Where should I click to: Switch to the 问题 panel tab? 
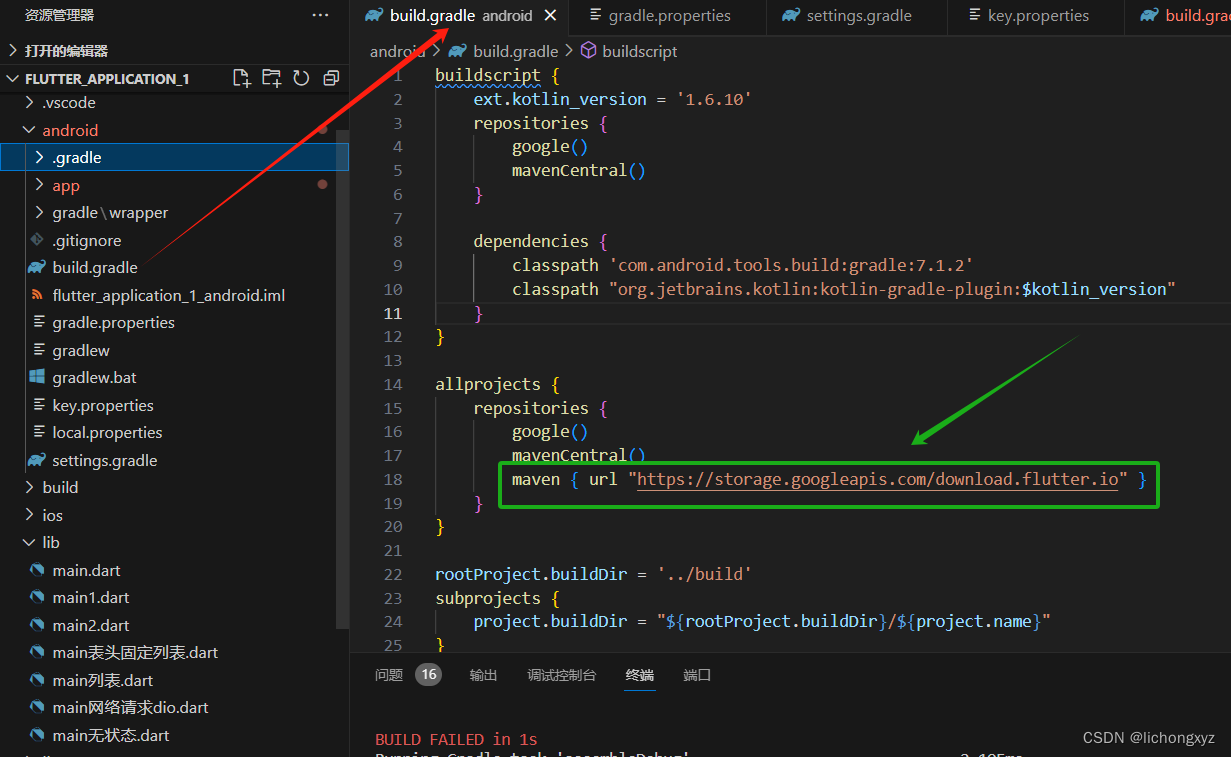click(389, 675)
